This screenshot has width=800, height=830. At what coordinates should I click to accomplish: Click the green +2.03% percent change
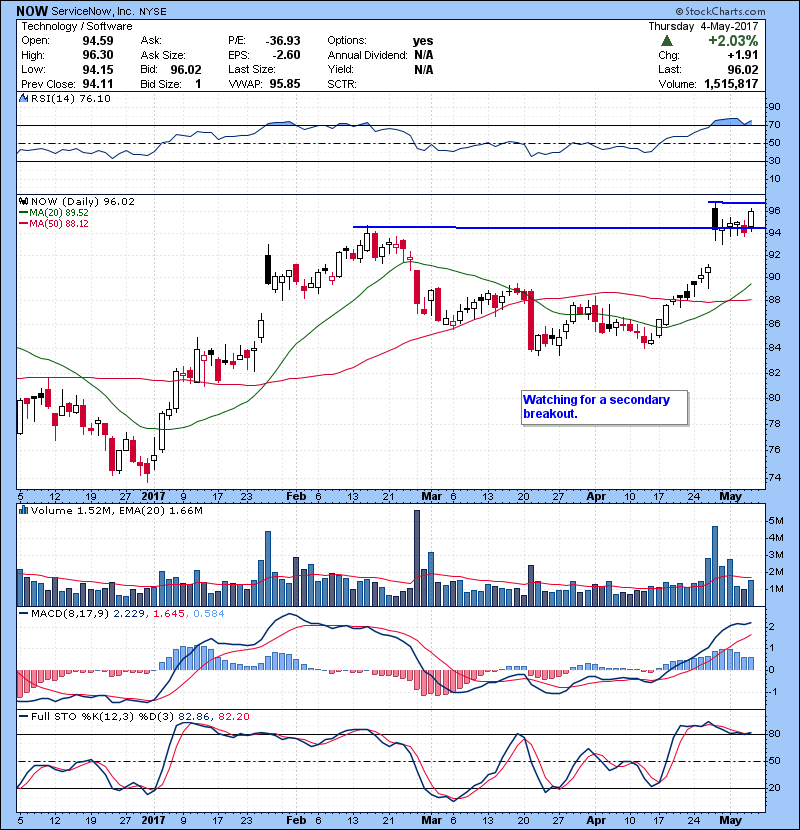pyautogui.click(x=733, y=41)
